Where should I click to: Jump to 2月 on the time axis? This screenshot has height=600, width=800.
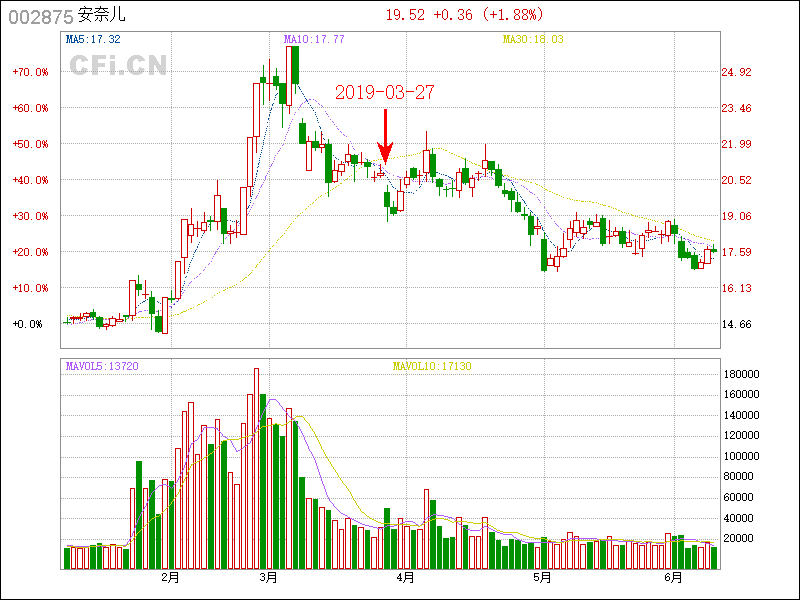tap(169, 578)
